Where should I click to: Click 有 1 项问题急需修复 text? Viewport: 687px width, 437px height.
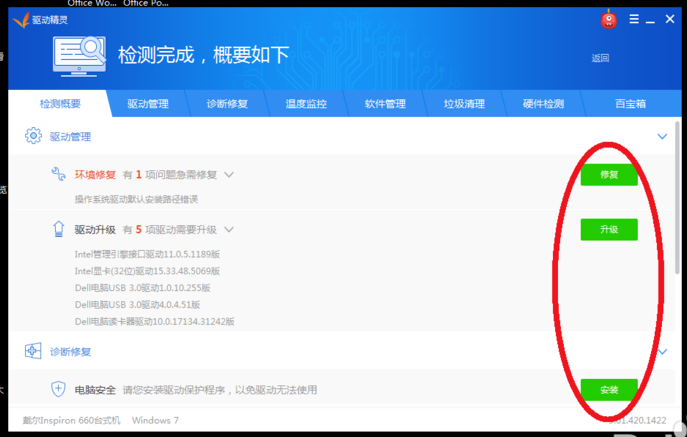(170, 175)
